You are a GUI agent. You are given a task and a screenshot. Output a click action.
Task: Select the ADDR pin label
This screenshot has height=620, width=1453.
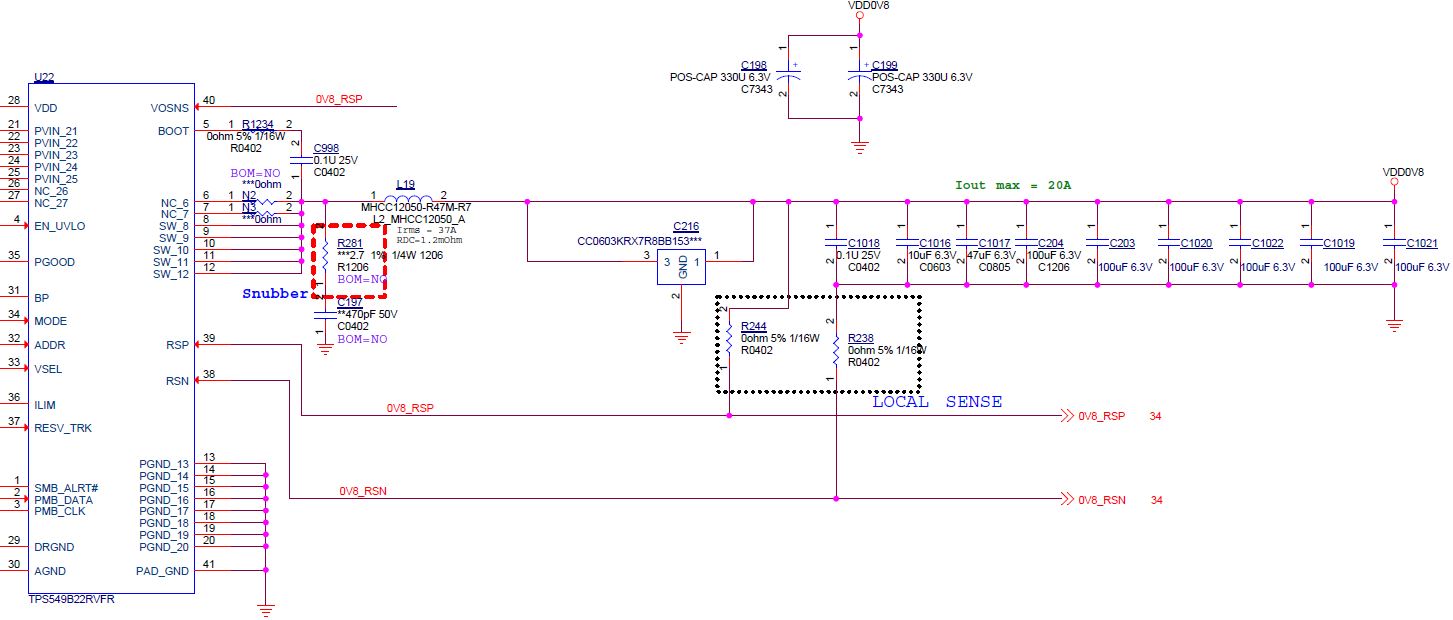49,345
